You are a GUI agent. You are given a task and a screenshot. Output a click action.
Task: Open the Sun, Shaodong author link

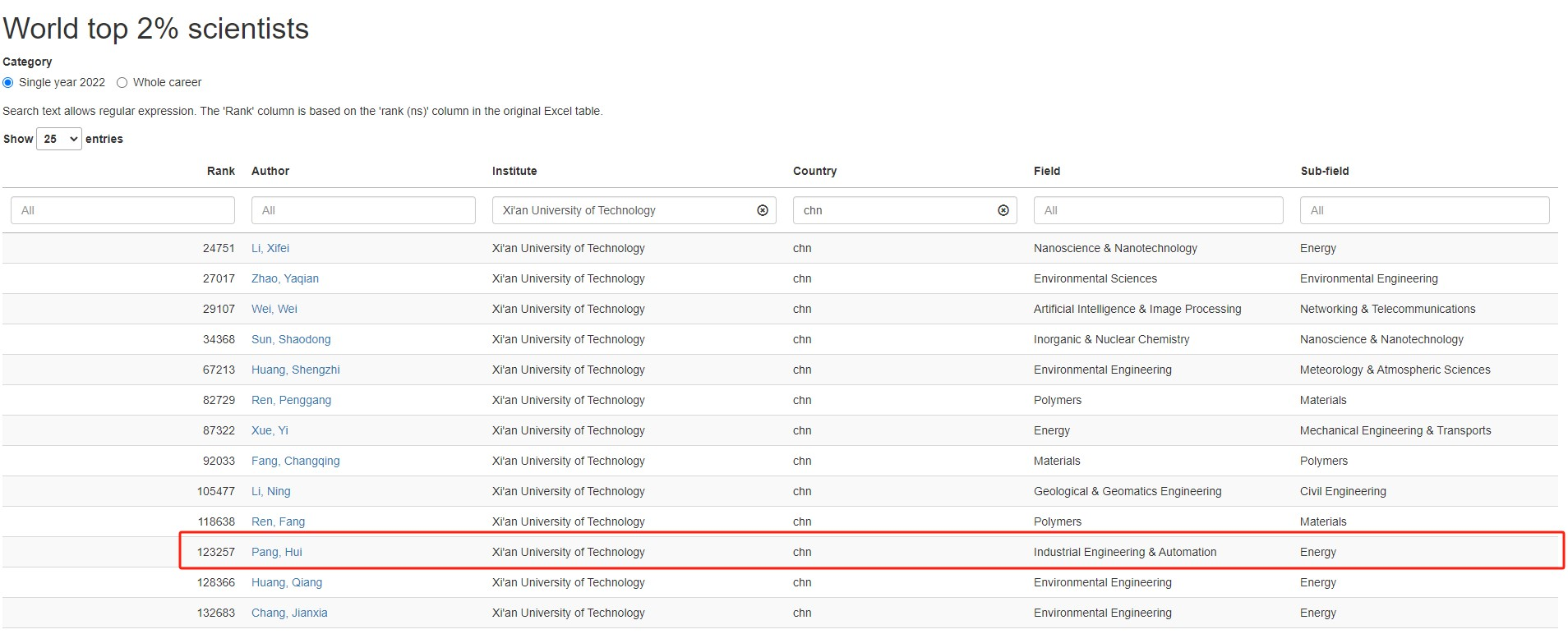[291, 339]
